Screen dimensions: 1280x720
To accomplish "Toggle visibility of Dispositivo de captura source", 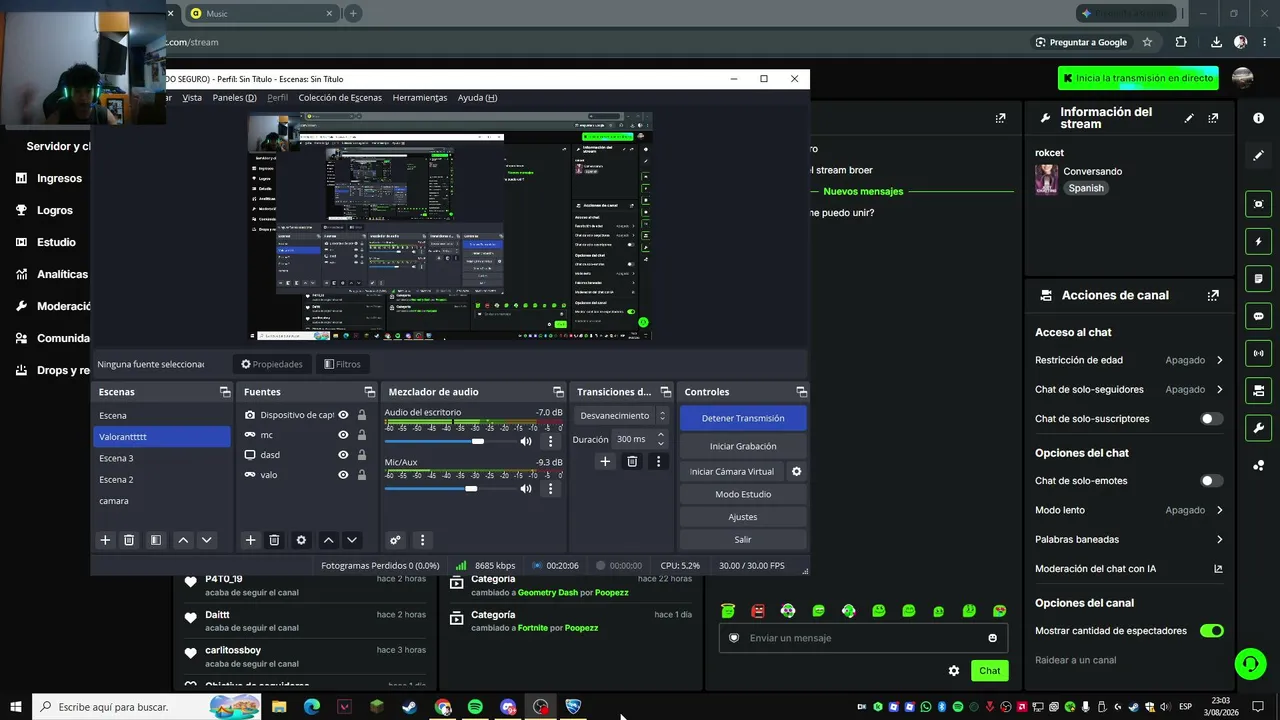I will click(x=343, y=415).
